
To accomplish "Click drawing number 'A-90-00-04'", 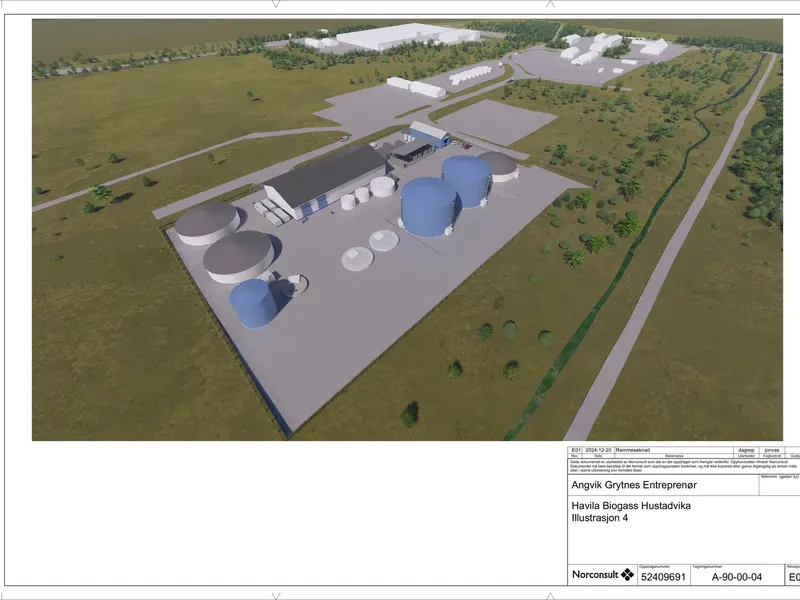I will click(x=736, y=577).
